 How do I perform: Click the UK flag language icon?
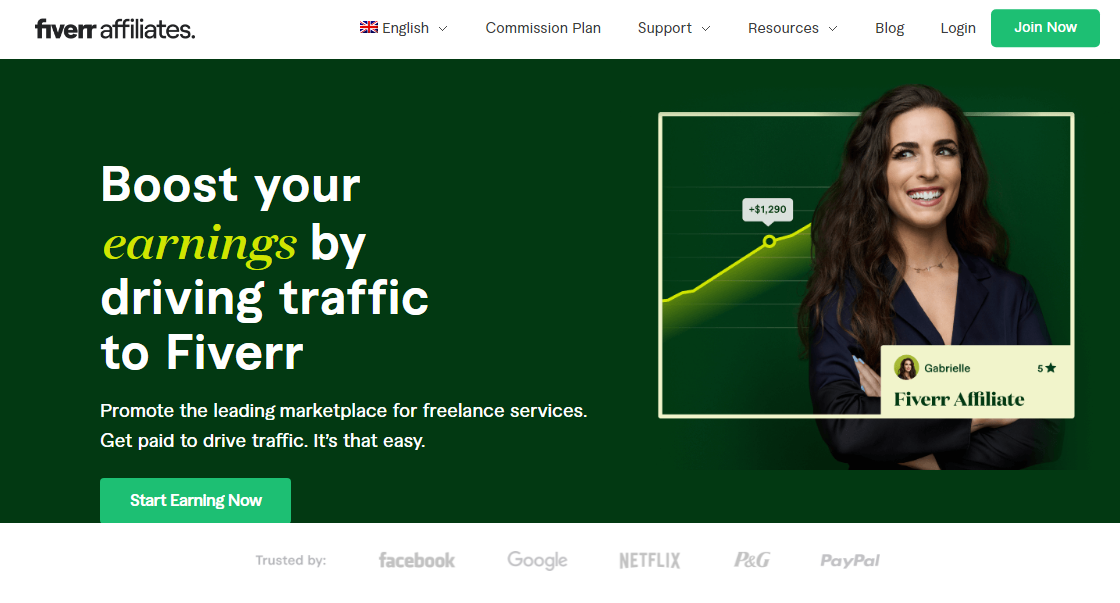[x=369, y=27]
